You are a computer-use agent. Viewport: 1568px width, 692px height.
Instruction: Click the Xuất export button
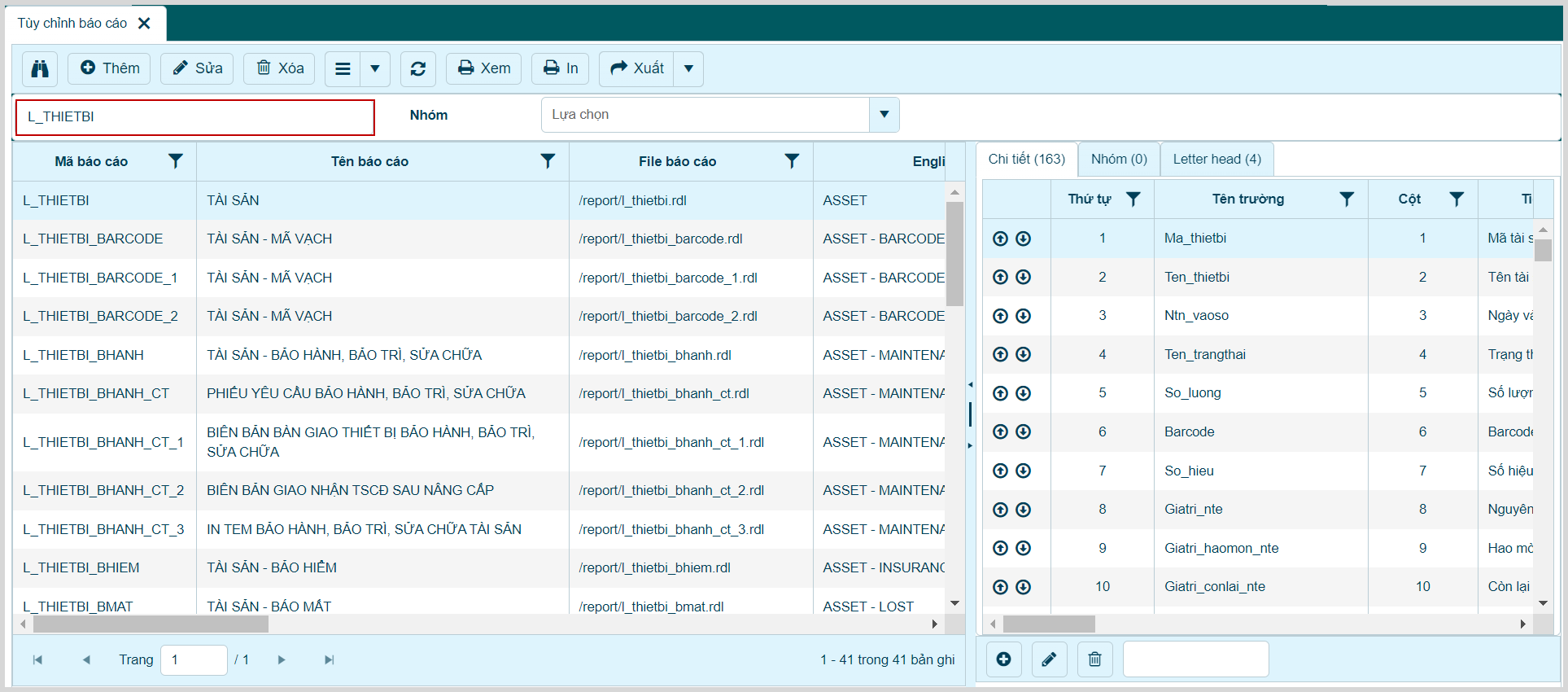tap(637, 68)
